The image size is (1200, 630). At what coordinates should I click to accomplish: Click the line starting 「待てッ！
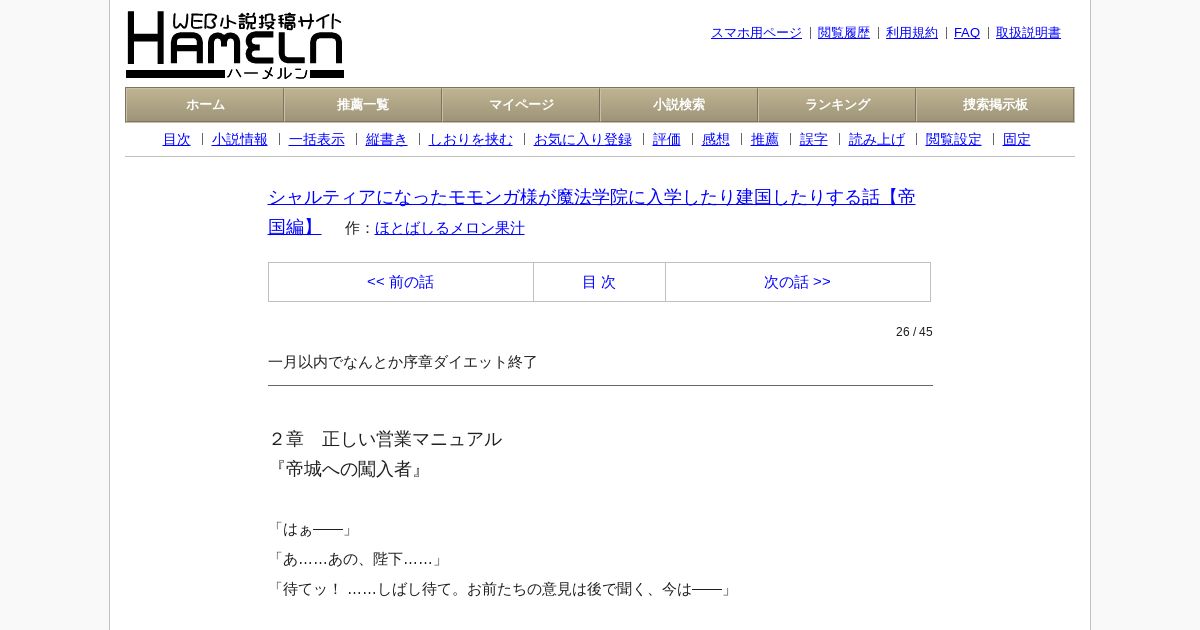(502, 589)
